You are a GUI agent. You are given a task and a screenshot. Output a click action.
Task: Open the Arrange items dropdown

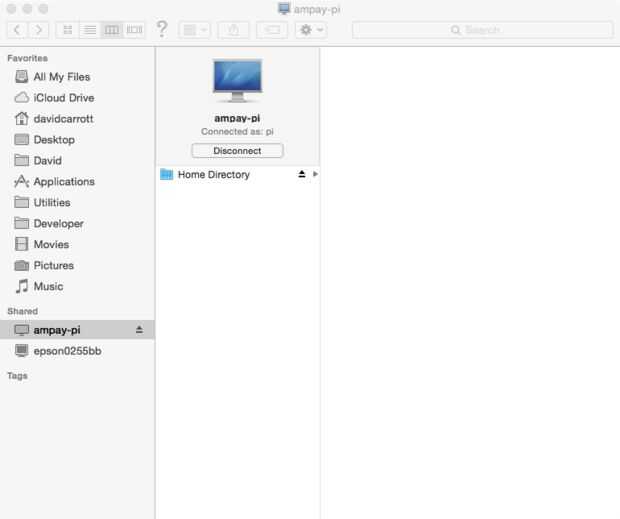pyautogui.click(x=195, y=30)
